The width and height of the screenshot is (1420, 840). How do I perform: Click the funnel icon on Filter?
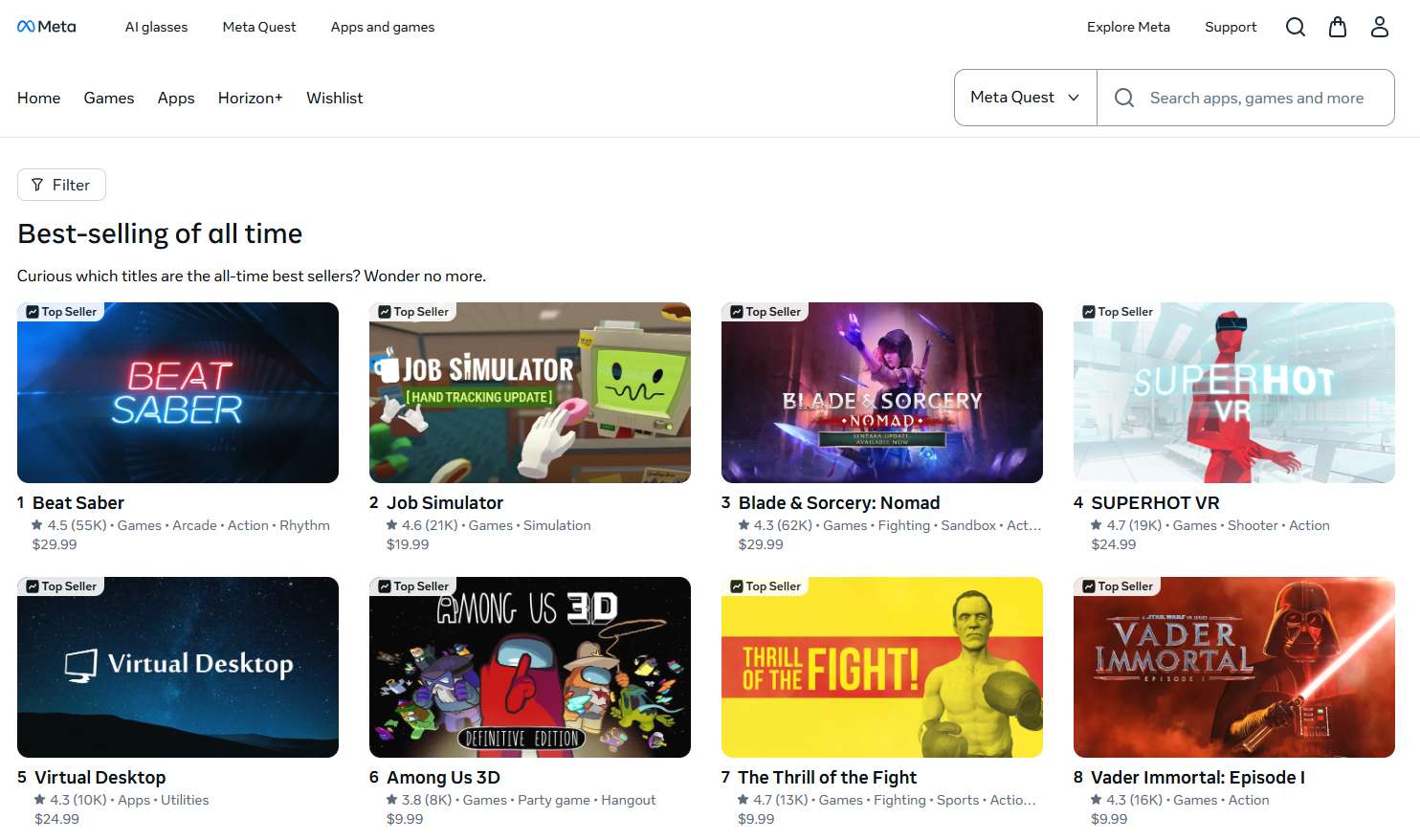click(37, 185)
